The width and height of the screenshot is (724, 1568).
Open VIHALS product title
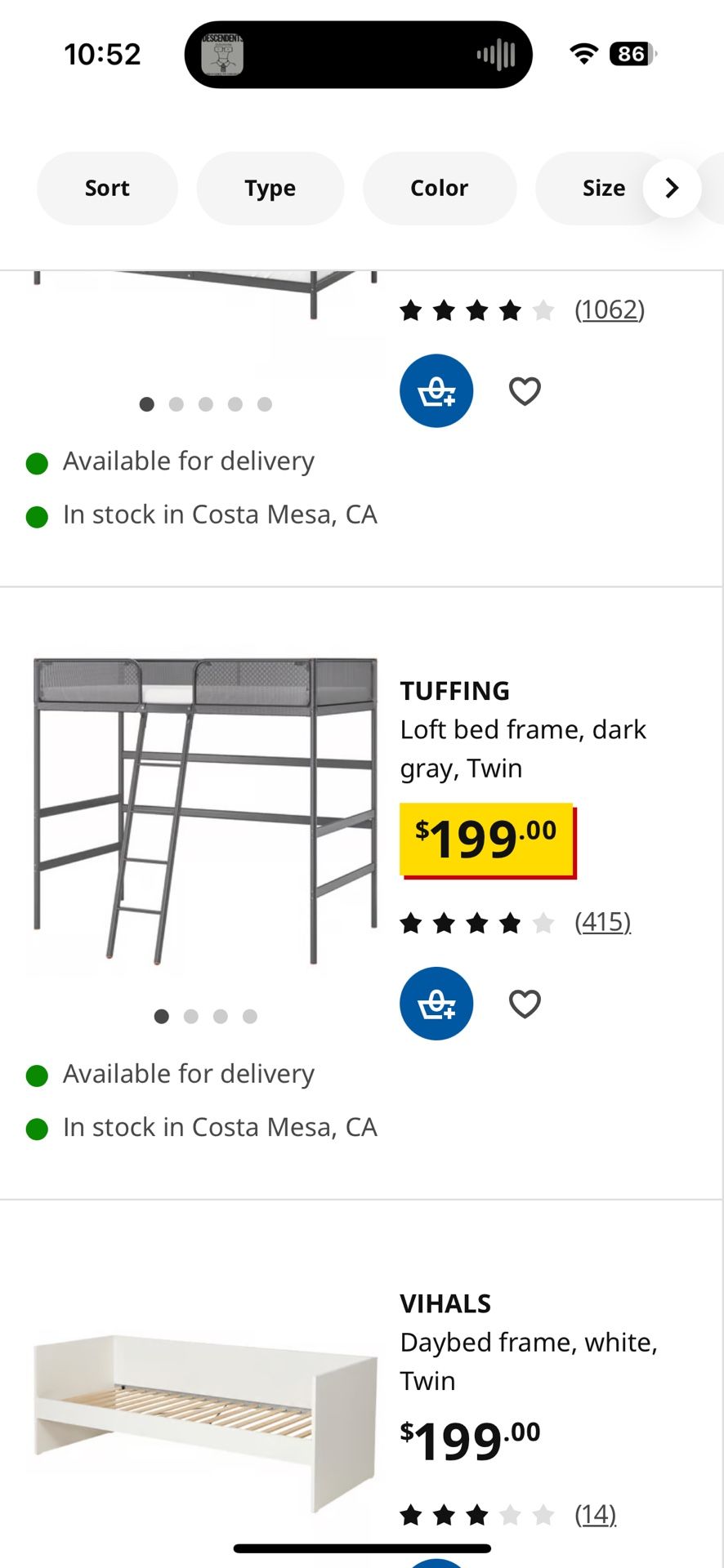coord(445,1303)
